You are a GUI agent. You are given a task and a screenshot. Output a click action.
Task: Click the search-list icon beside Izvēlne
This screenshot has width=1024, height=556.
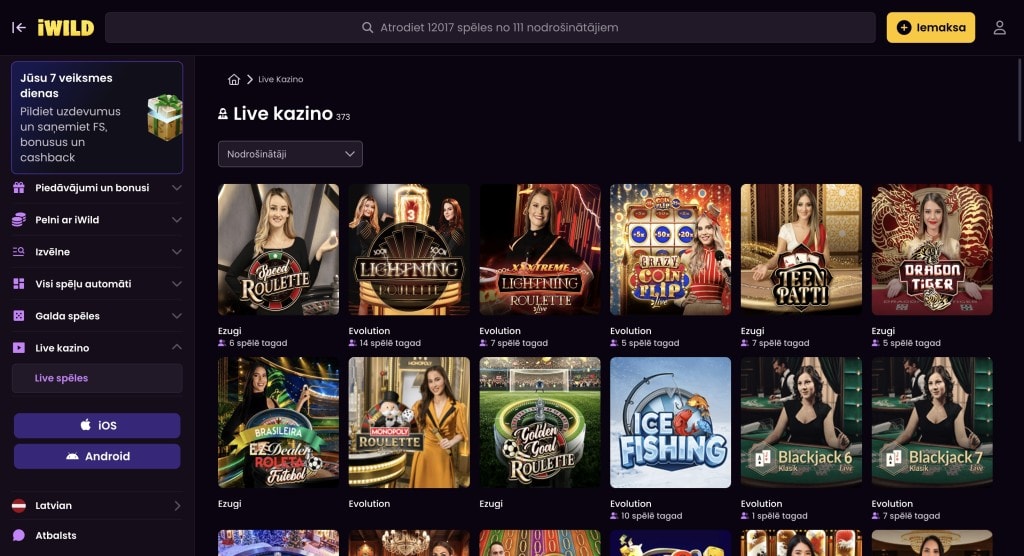[x=19, y=252]
